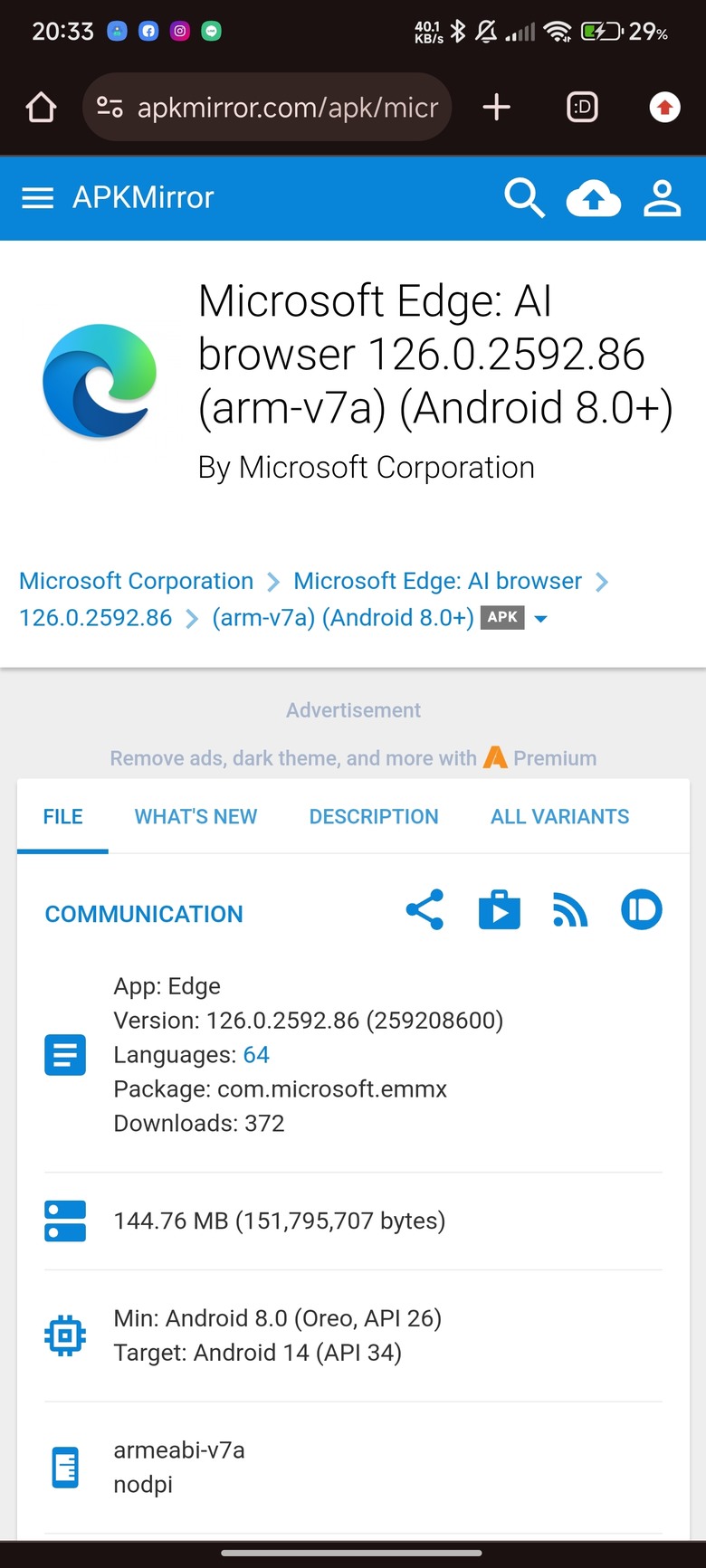Viewport: 706px width, 1568px height.
Task: Open the upload APK cloud icon
Action: pos(594,198)
